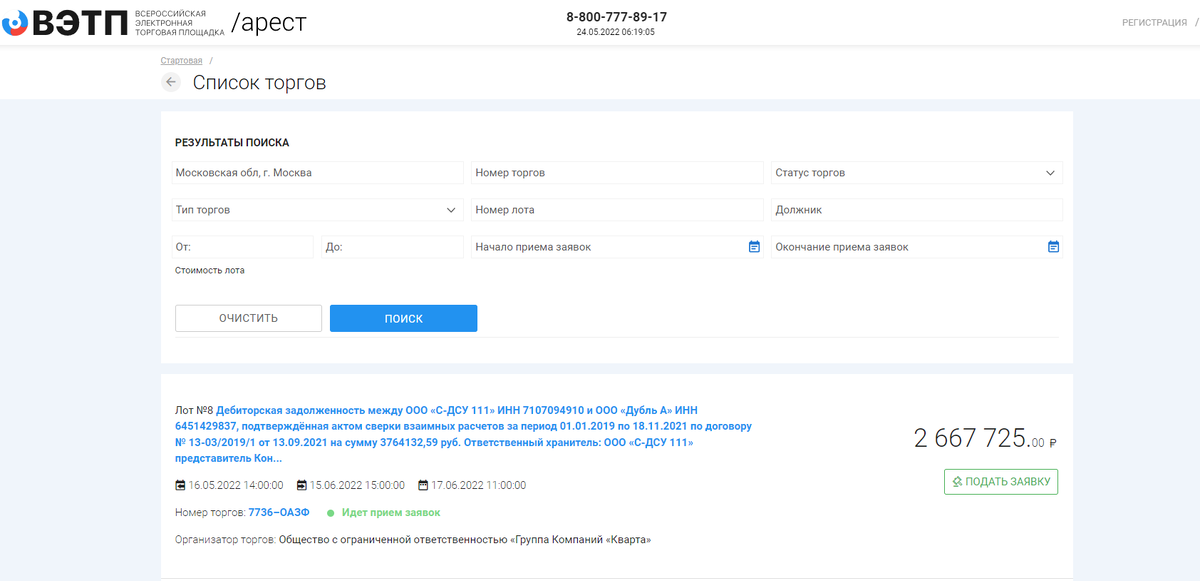1200x581 pixels.
Task: Click the calendar icon beside 17.06.2022 11:00:00
Action: point(423,485)
